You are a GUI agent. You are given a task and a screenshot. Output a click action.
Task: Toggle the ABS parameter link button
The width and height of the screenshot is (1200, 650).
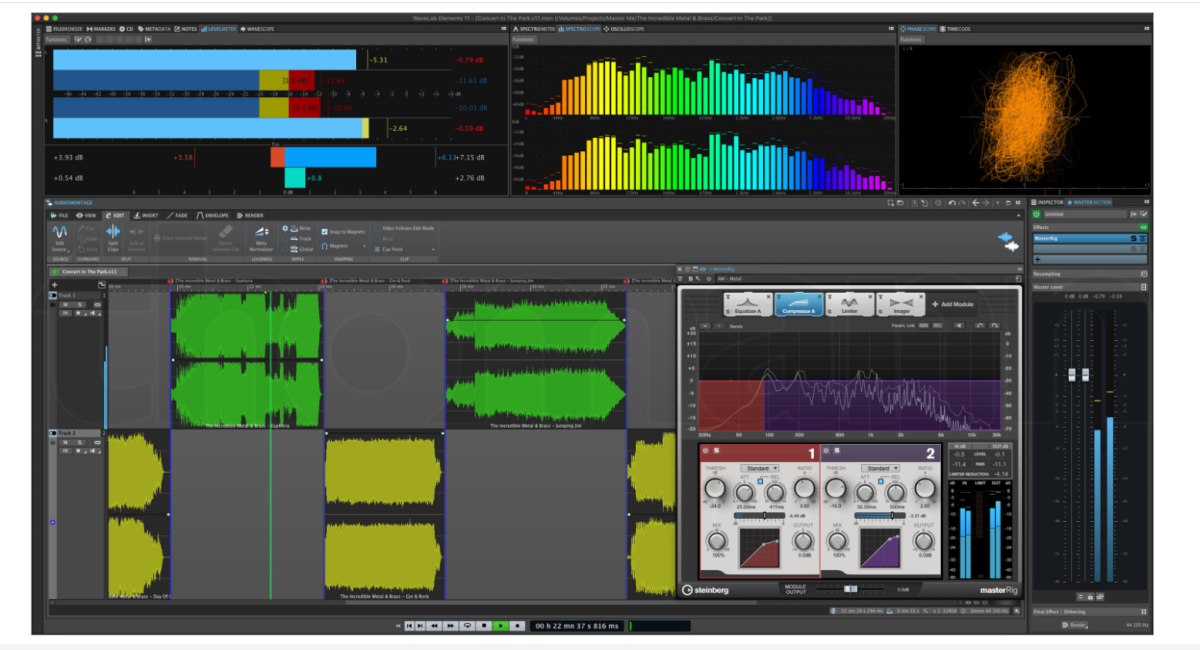click(923, 325)
